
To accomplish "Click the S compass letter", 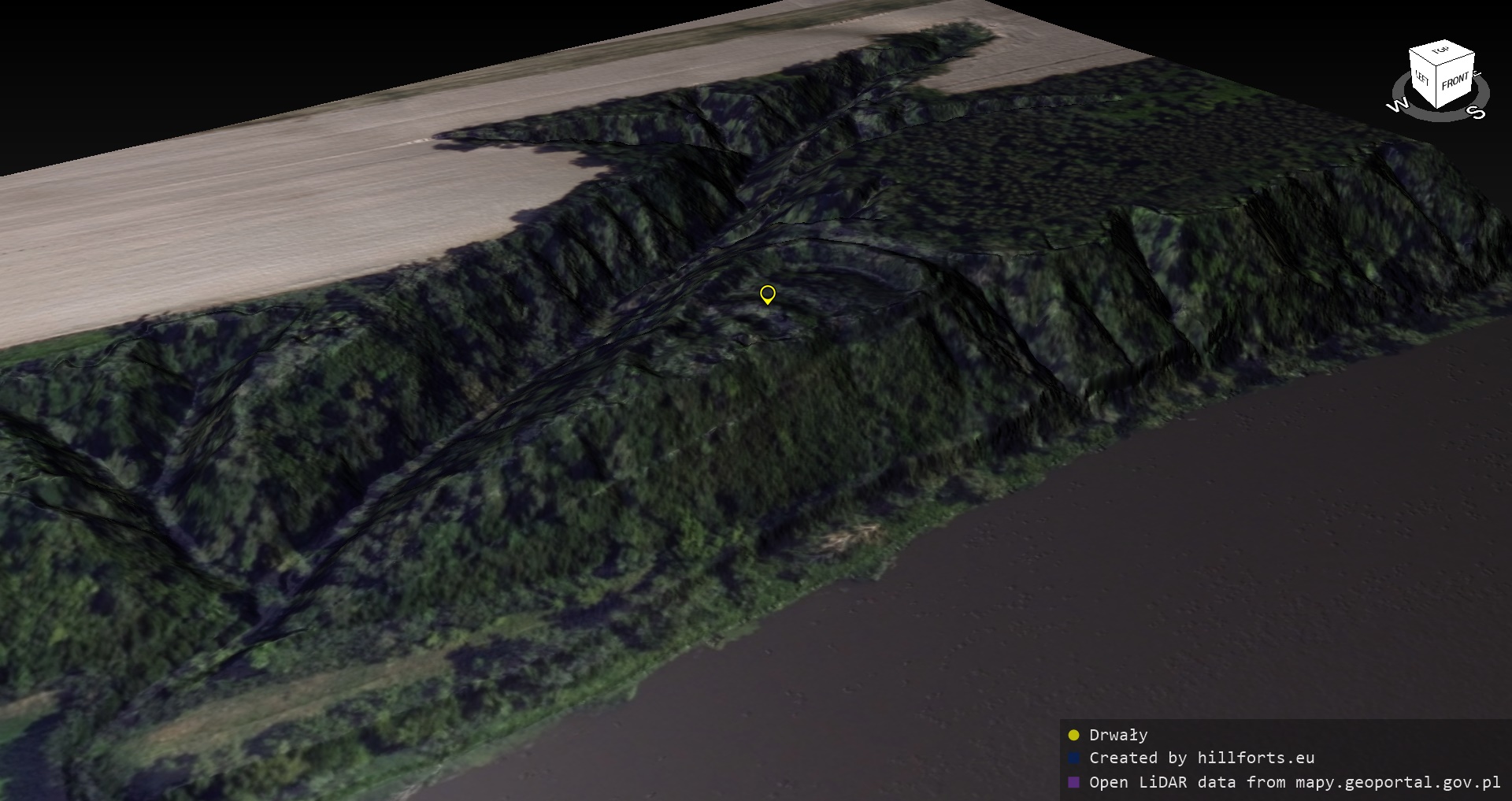I will [x=1476, y=113].
